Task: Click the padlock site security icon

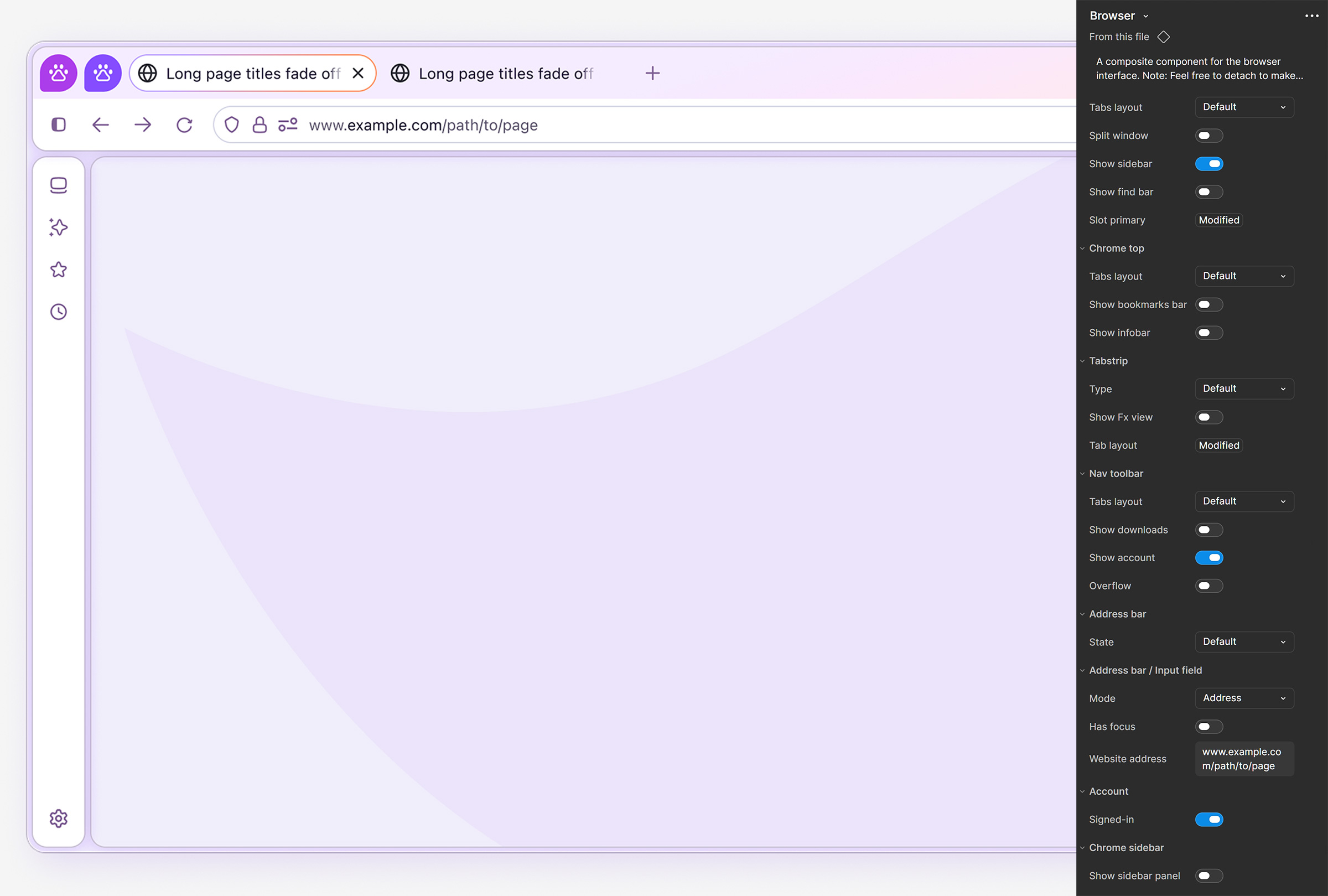Action: pos(260,125)
